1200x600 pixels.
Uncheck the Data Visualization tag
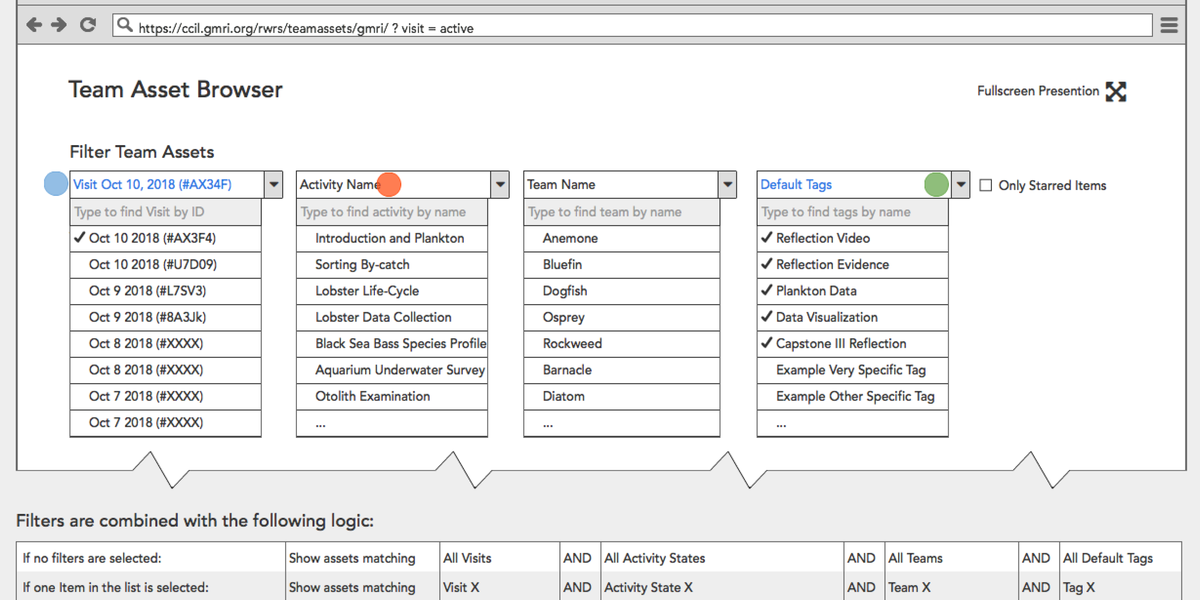(852, 317)
